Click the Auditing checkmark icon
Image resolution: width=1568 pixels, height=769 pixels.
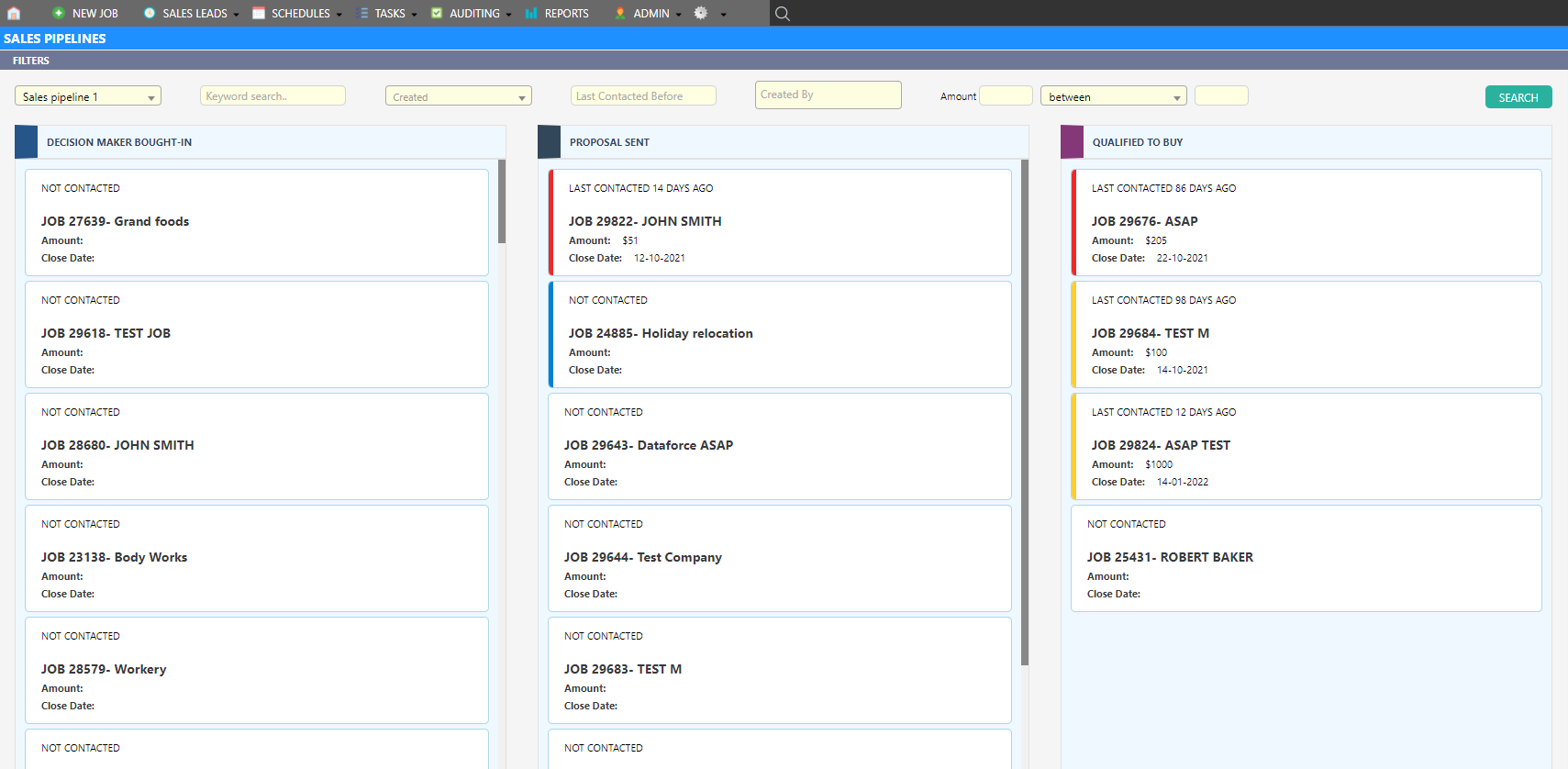point(437,13)
